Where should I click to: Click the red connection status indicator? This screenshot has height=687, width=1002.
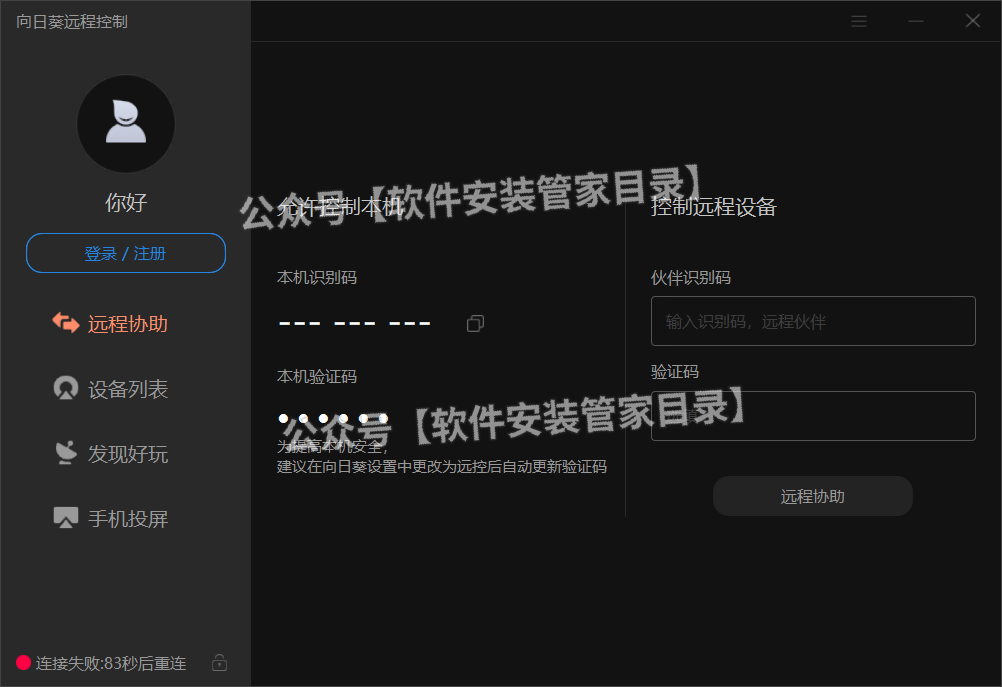coord(24,663)
